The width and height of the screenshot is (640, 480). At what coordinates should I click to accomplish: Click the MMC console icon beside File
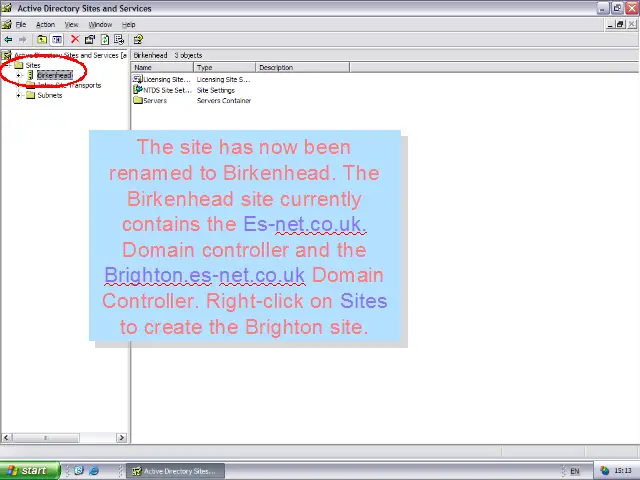click(x=7, y=24)
